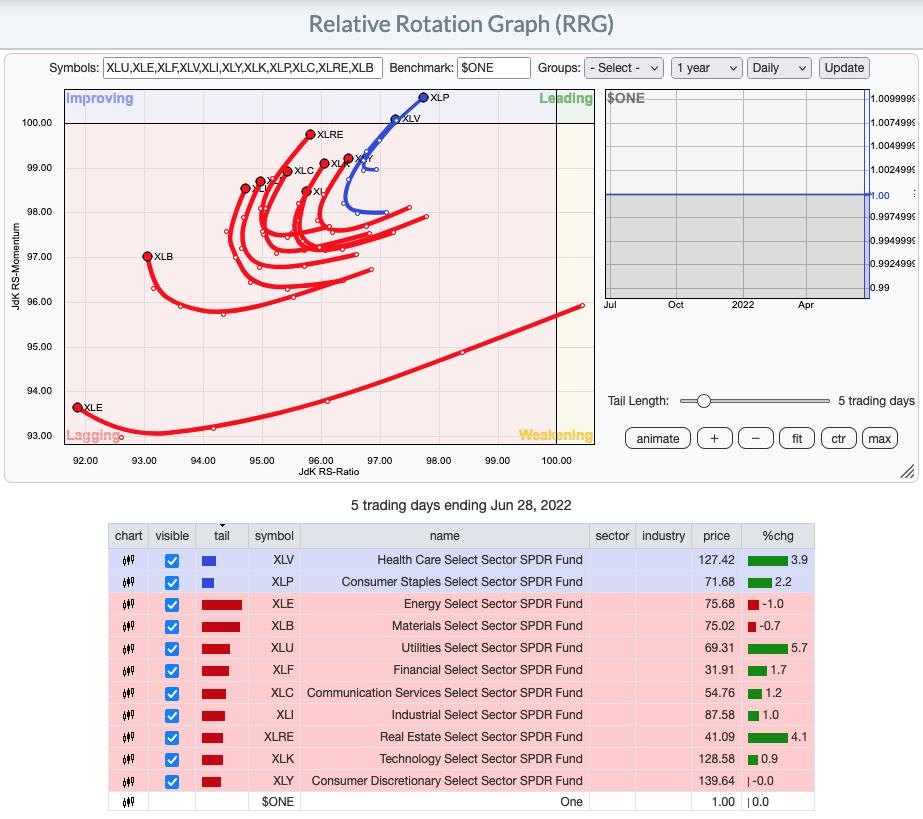Uncheck visible checkbox for XLB
Viewport: 923px width, 819px height.
tap(172, 626)
